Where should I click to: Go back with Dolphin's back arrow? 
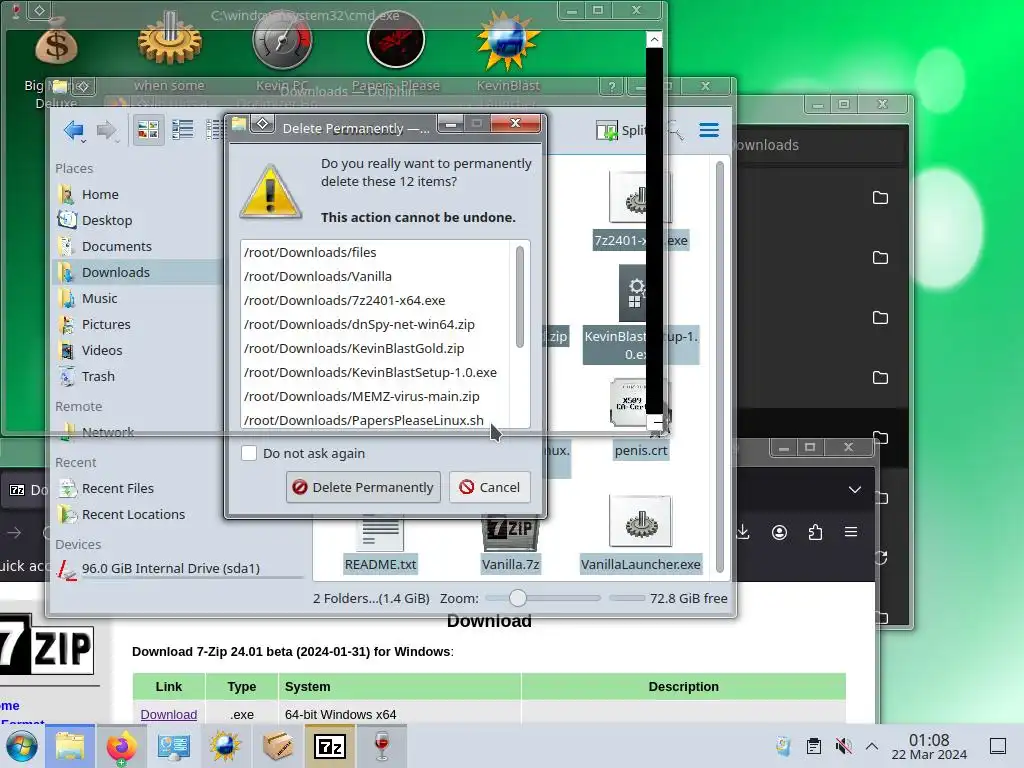(x=74, y=131)
